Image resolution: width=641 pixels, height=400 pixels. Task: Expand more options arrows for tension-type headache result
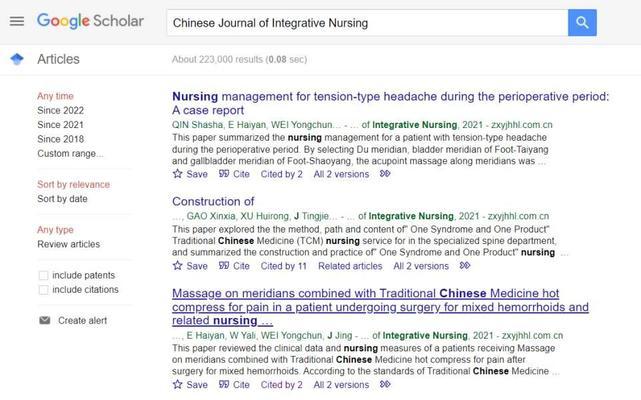[385, 174]
